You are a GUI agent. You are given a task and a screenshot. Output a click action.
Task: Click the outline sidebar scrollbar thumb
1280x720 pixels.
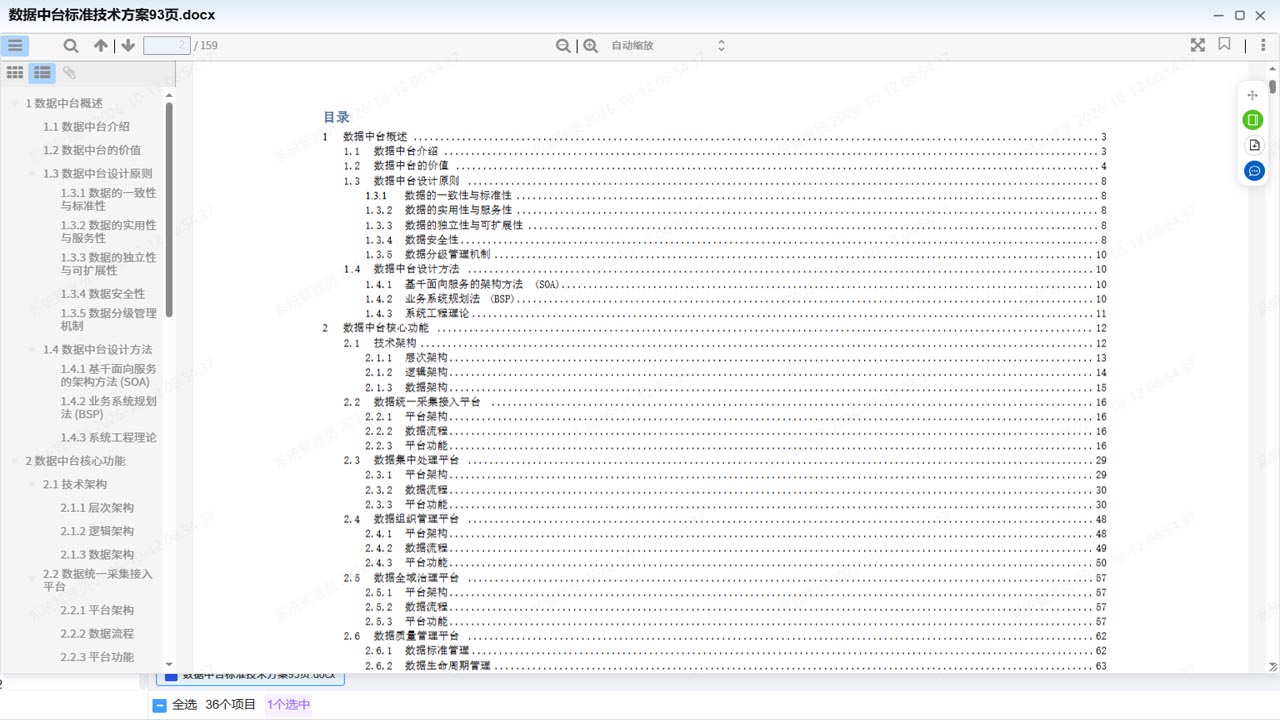pyautogui.click(x=169, y=209)
